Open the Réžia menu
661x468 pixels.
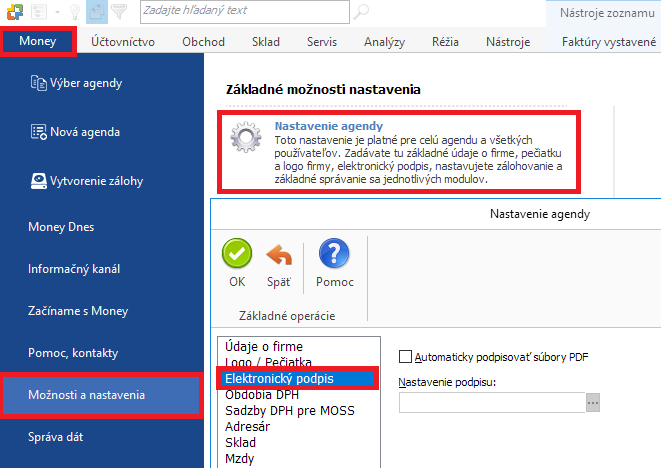click(x=445, y=42)
